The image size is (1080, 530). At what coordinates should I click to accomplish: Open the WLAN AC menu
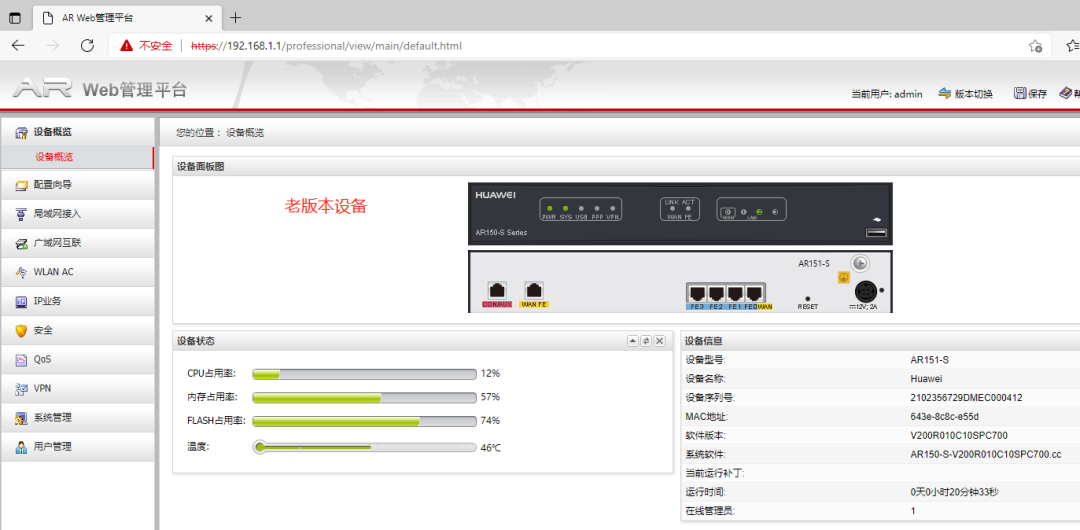click(x=77, y=272)
